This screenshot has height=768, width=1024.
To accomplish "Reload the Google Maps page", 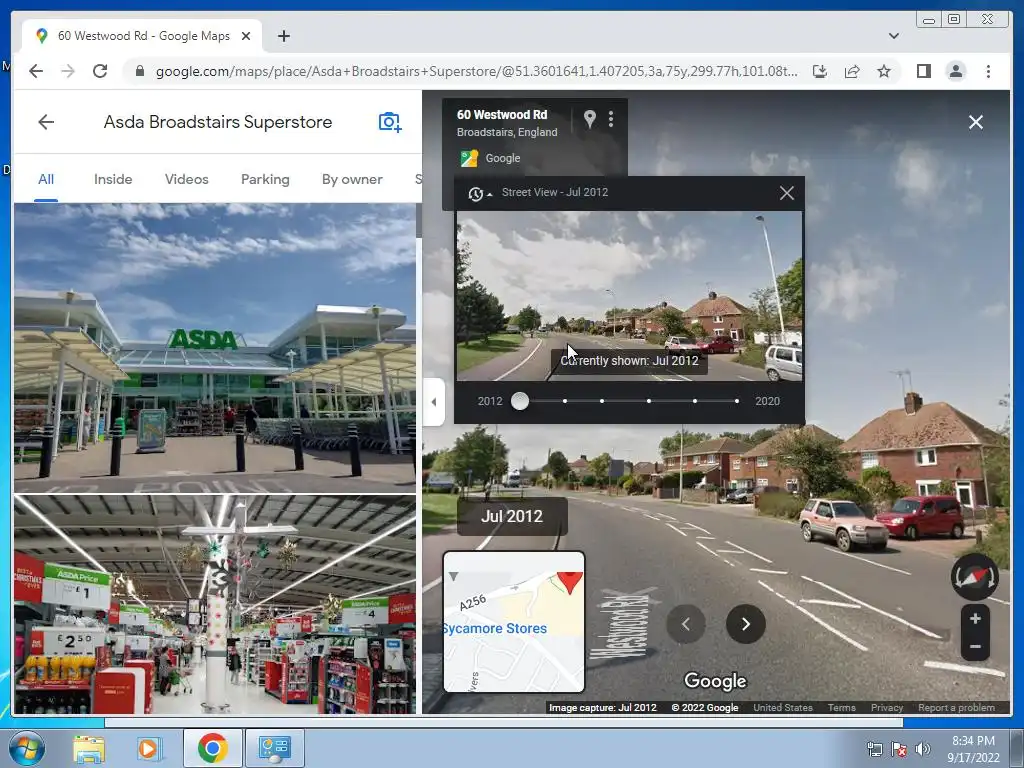I will click(100, 71).
